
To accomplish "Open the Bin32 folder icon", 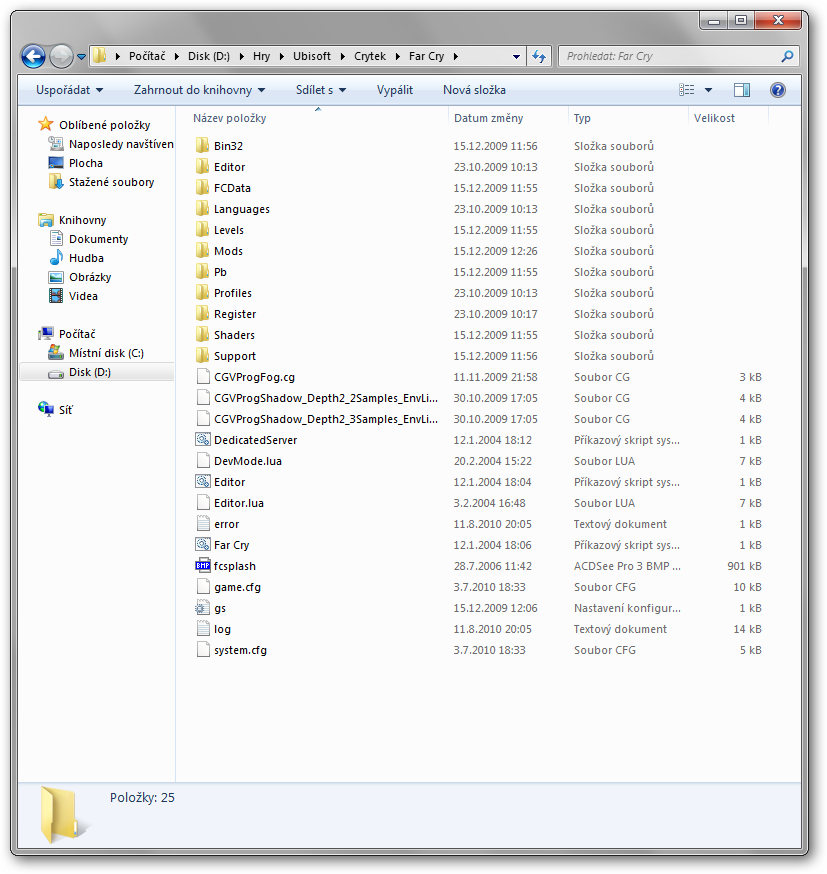I will (203, 146).
